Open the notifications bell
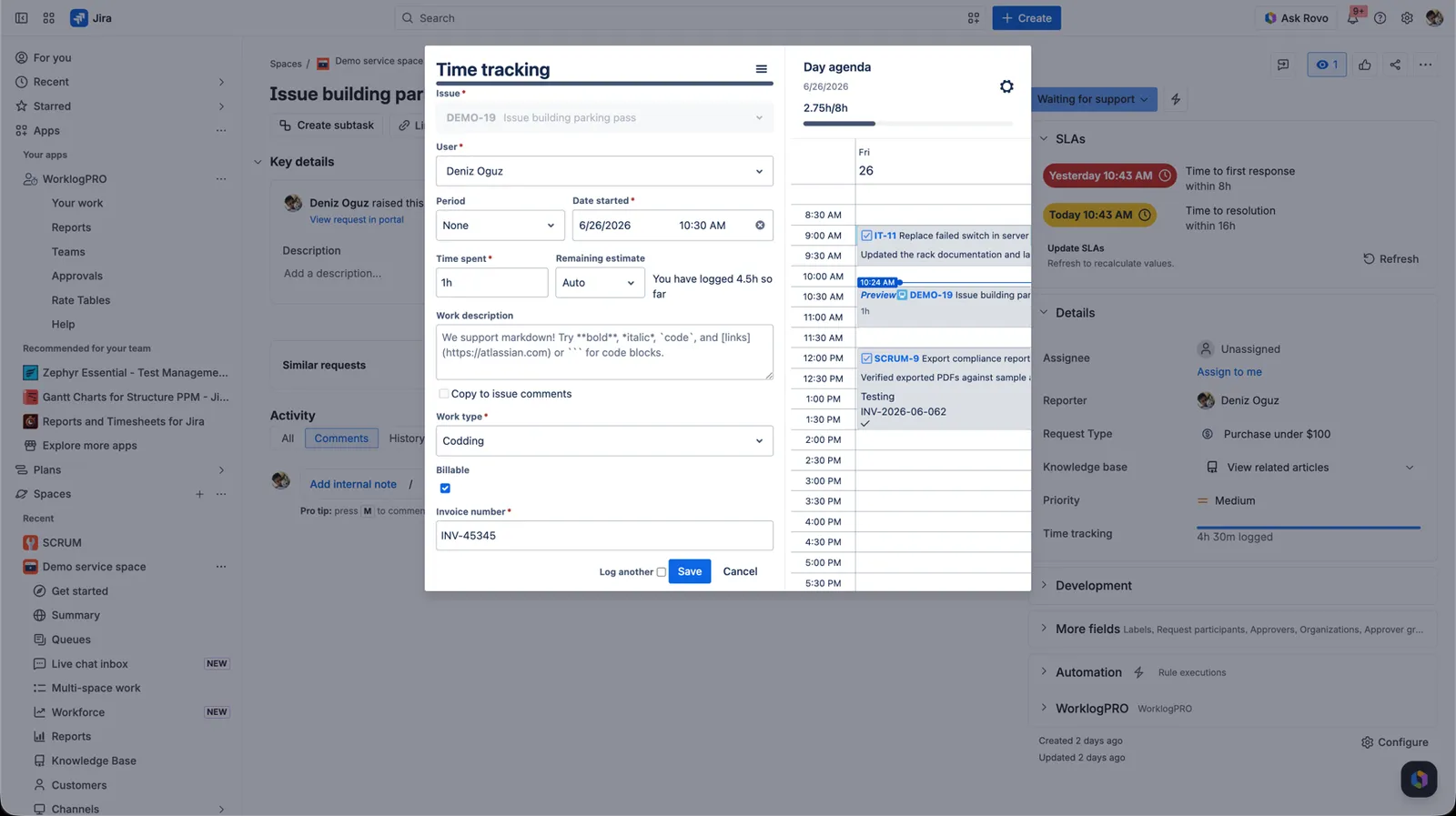This screenshot has height=816, width=1456. coord(1353,18)
